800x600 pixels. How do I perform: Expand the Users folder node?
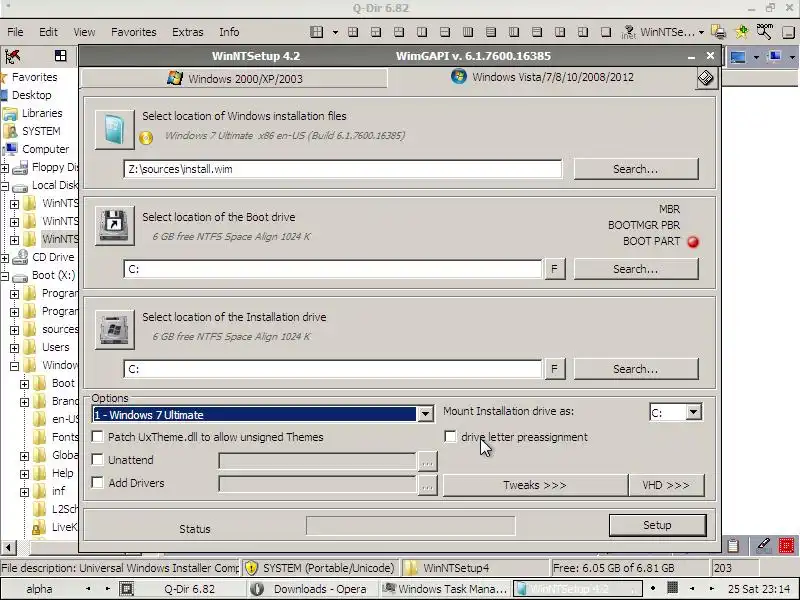(14, 348)
